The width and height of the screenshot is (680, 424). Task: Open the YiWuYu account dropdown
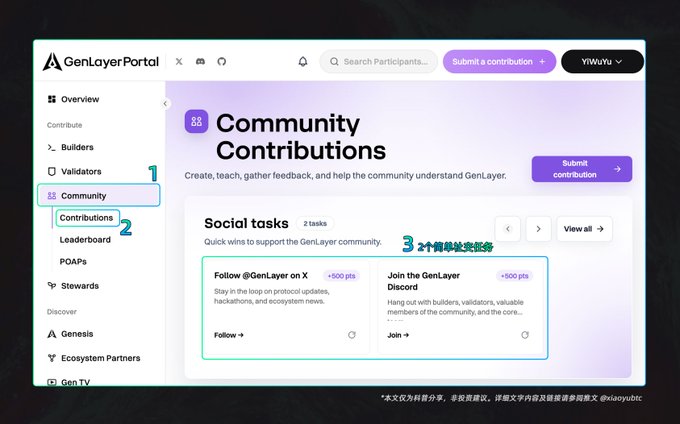pyautogui.click(x=602, y=62)
